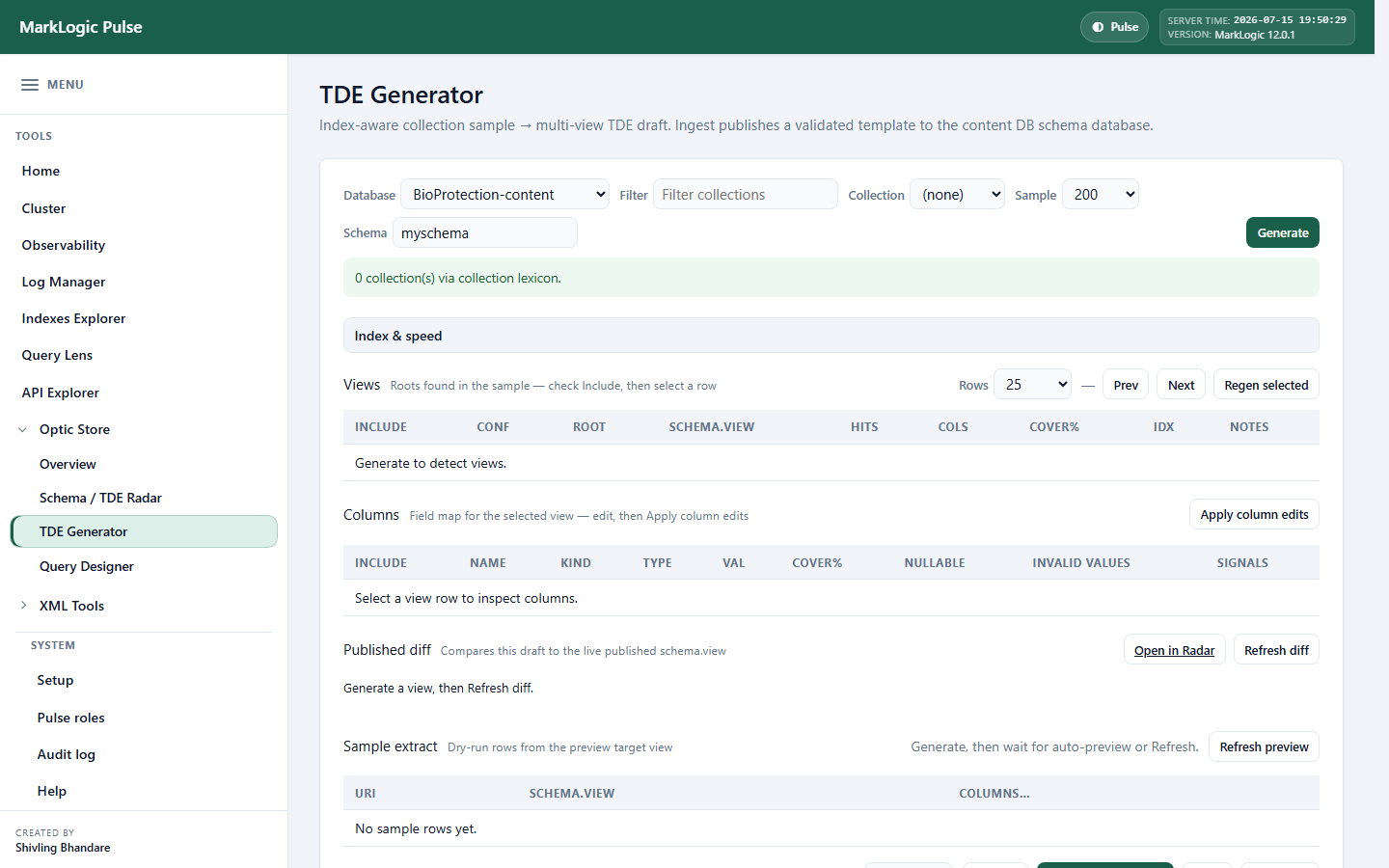The height and width of the screenshot is (868, 1389).
Task: Select Optic Store Overview
Action: pos(68,464)
